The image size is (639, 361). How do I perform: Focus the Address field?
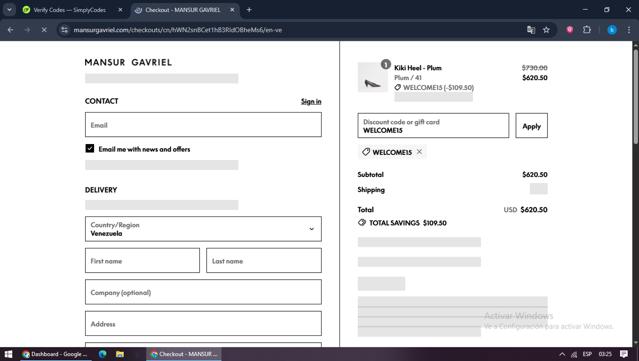pos(203,324)
